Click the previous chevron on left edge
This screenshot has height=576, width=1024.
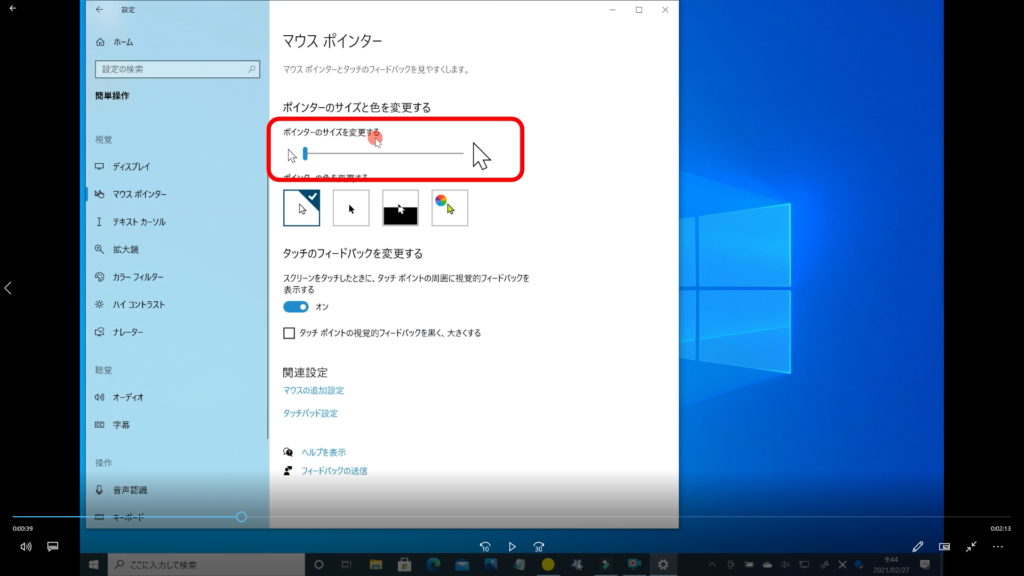tap(8, 288)
